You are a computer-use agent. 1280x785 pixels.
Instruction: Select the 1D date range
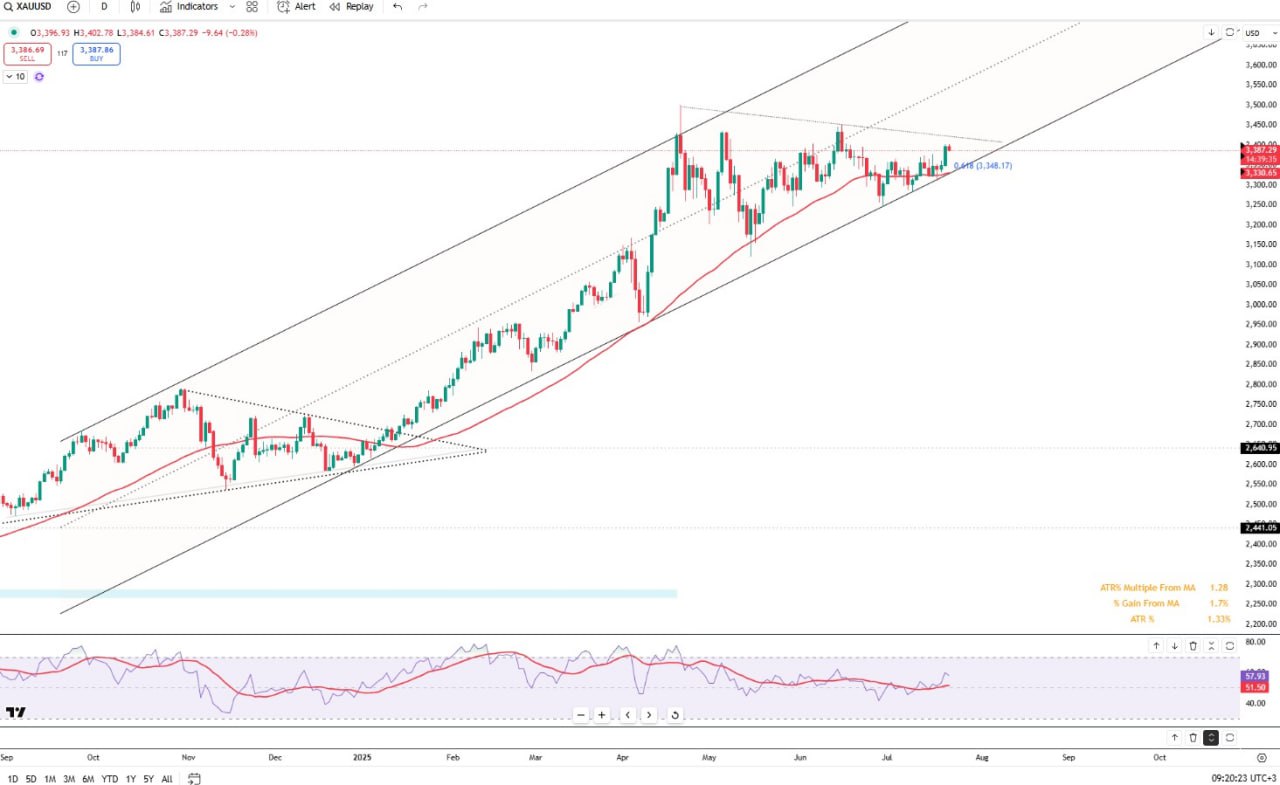pyautogui.click(x=12, y=779)
